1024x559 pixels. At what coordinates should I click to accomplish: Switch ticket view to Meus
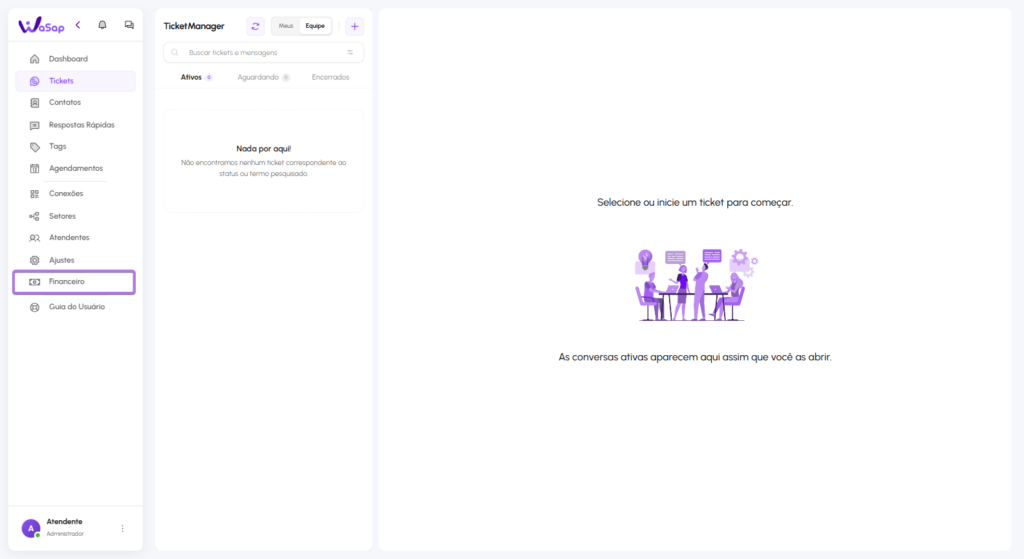(286, 26)
